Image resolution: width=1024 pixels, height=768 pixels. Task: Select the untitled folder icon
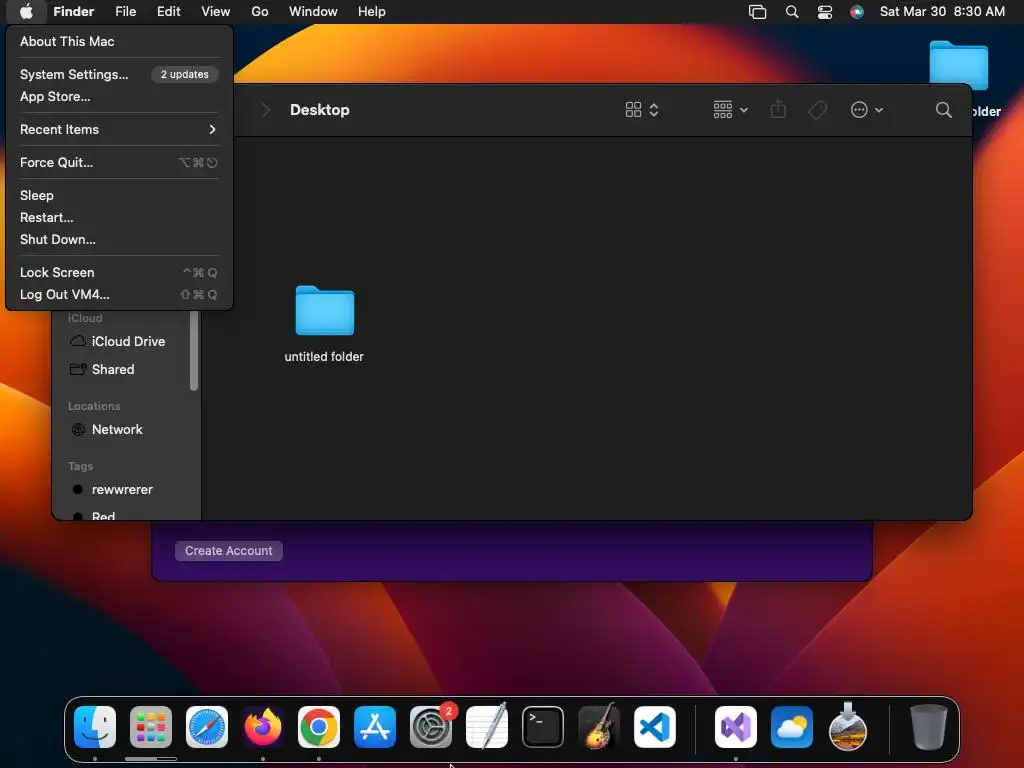pyautogui.click(x=325, y=311)
